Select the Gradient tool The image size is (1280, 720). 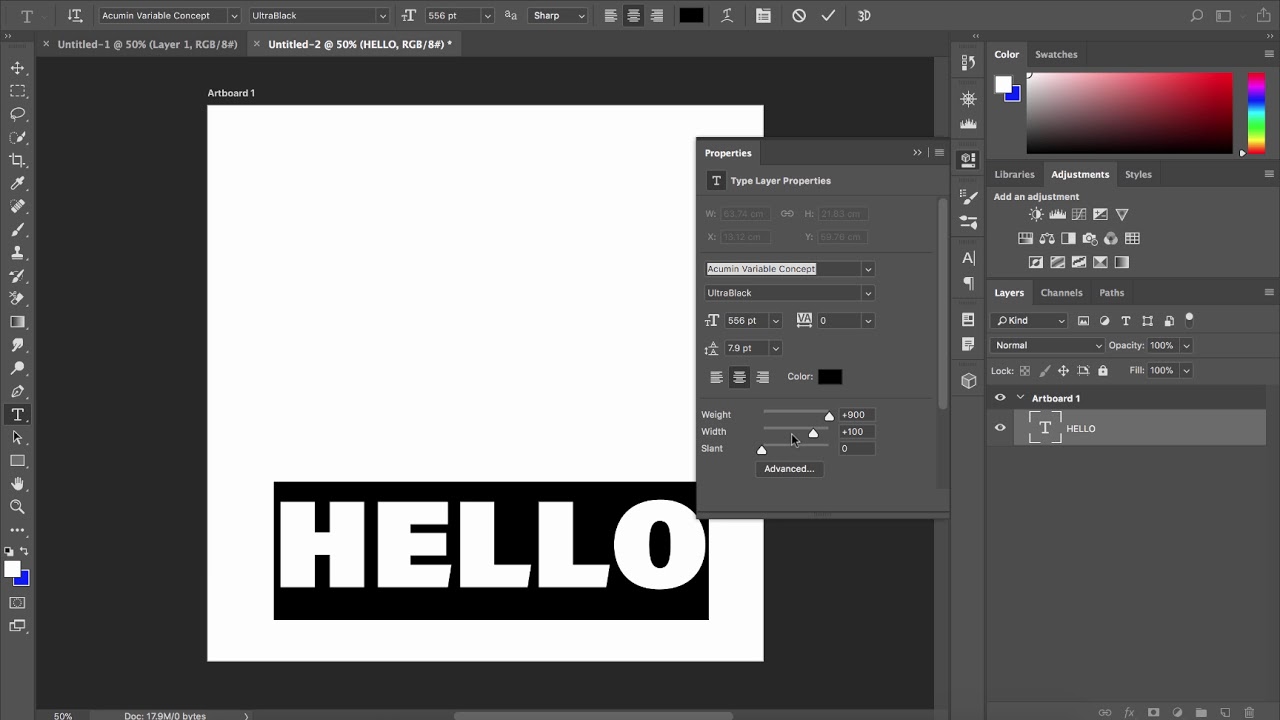coord(17,322)
